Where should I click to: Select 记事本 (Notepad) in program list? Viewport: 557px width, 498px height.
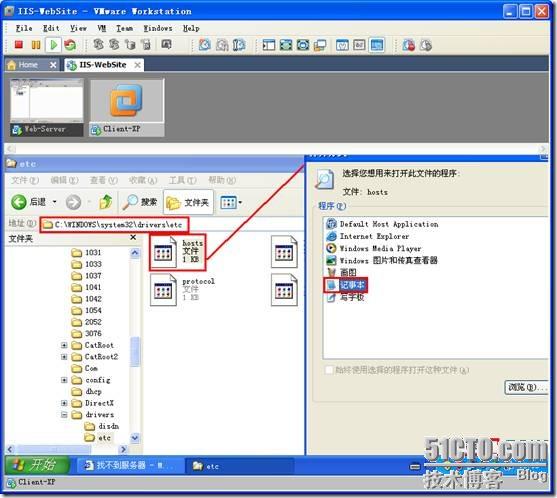pos(346,285)
